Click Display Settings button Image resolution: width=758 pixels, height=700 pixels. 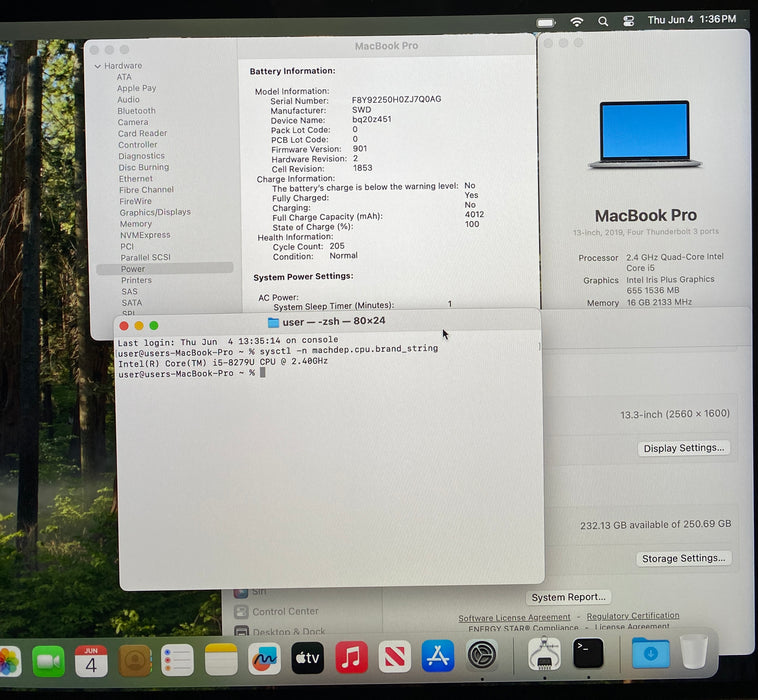pyautogui.click(x=684, y=448)
